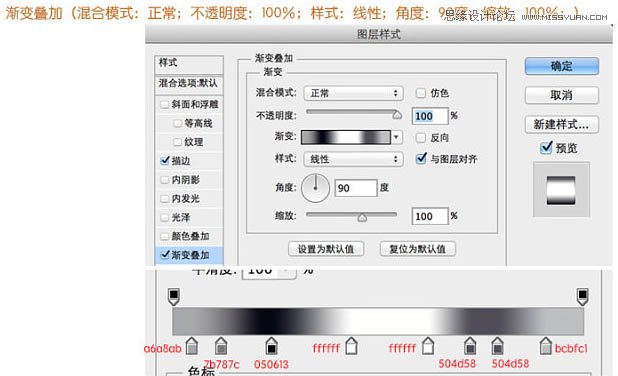Open the gradient picker dropdown arrow
The width and height of the screenshot is (618, 376).
click(x=396, y=137)
